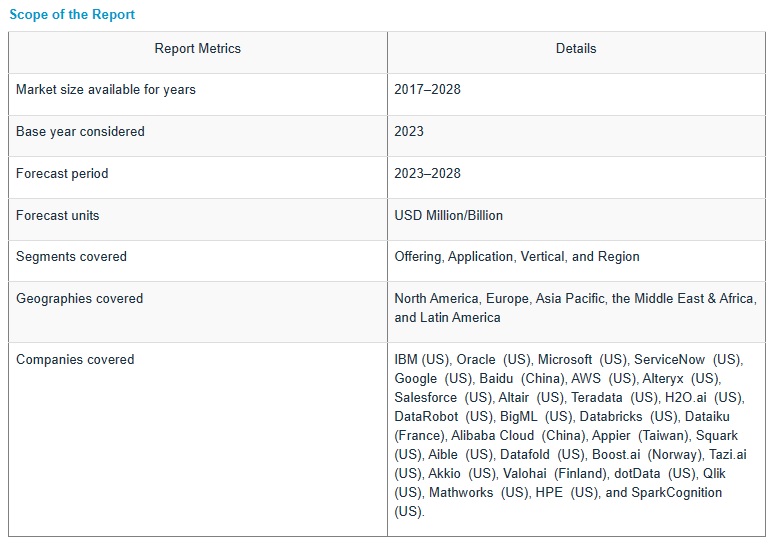Click the '2023–2028' forecast period value
The height and width of the screenshot is (544, 773).
click(x=427, y=174)
